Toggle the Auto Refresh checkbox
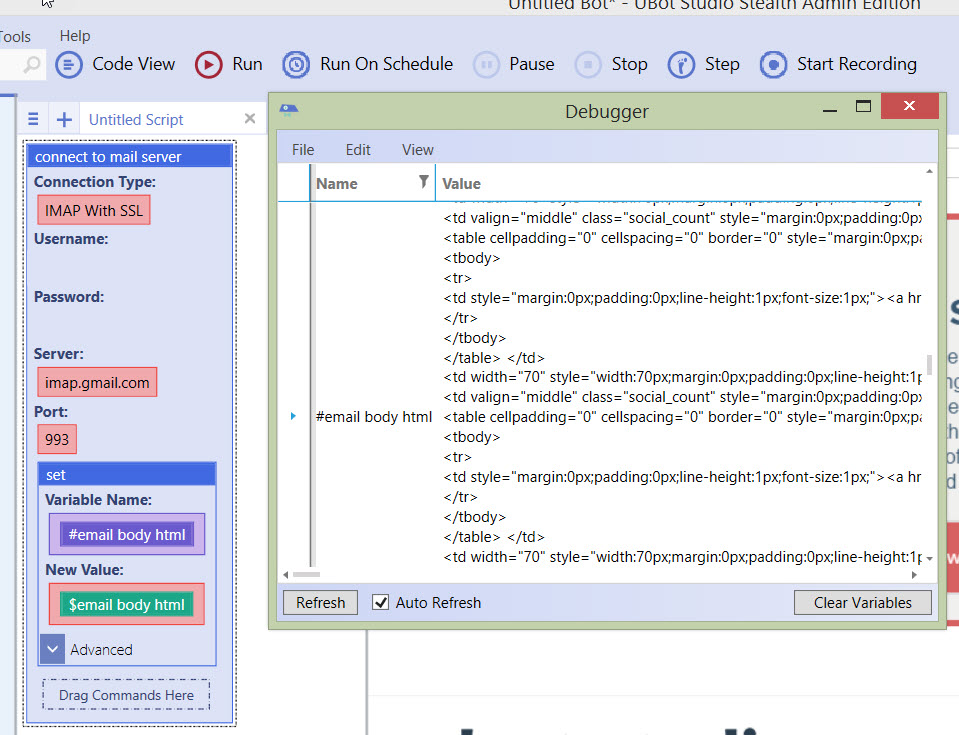Screen dimensions: 959x735 click(x=380, y=603)
